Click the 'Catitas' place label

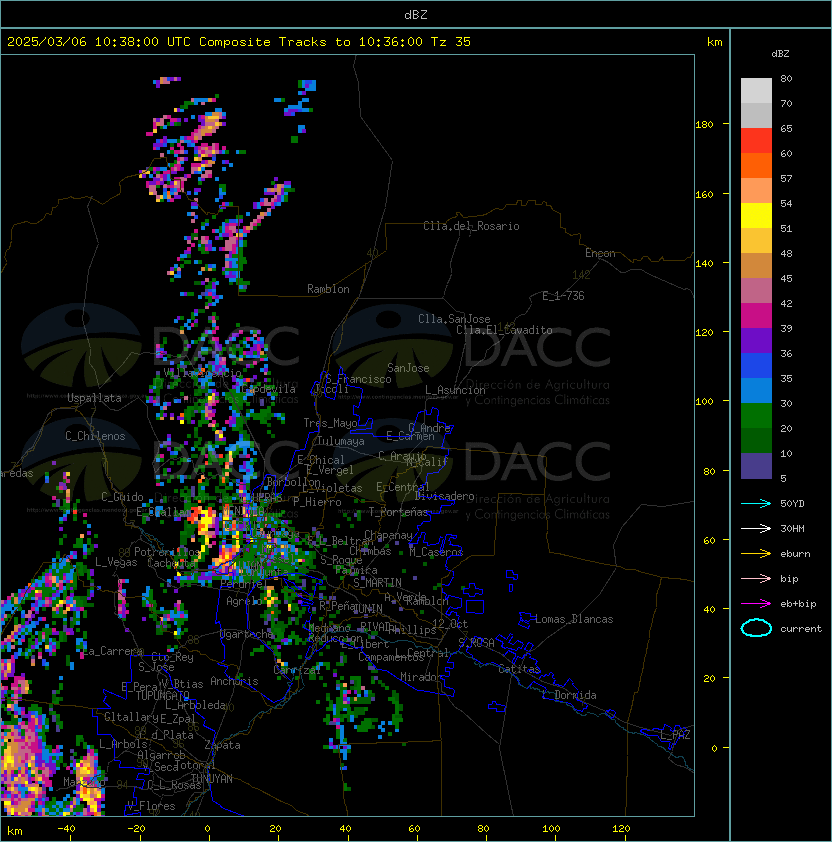519,669
